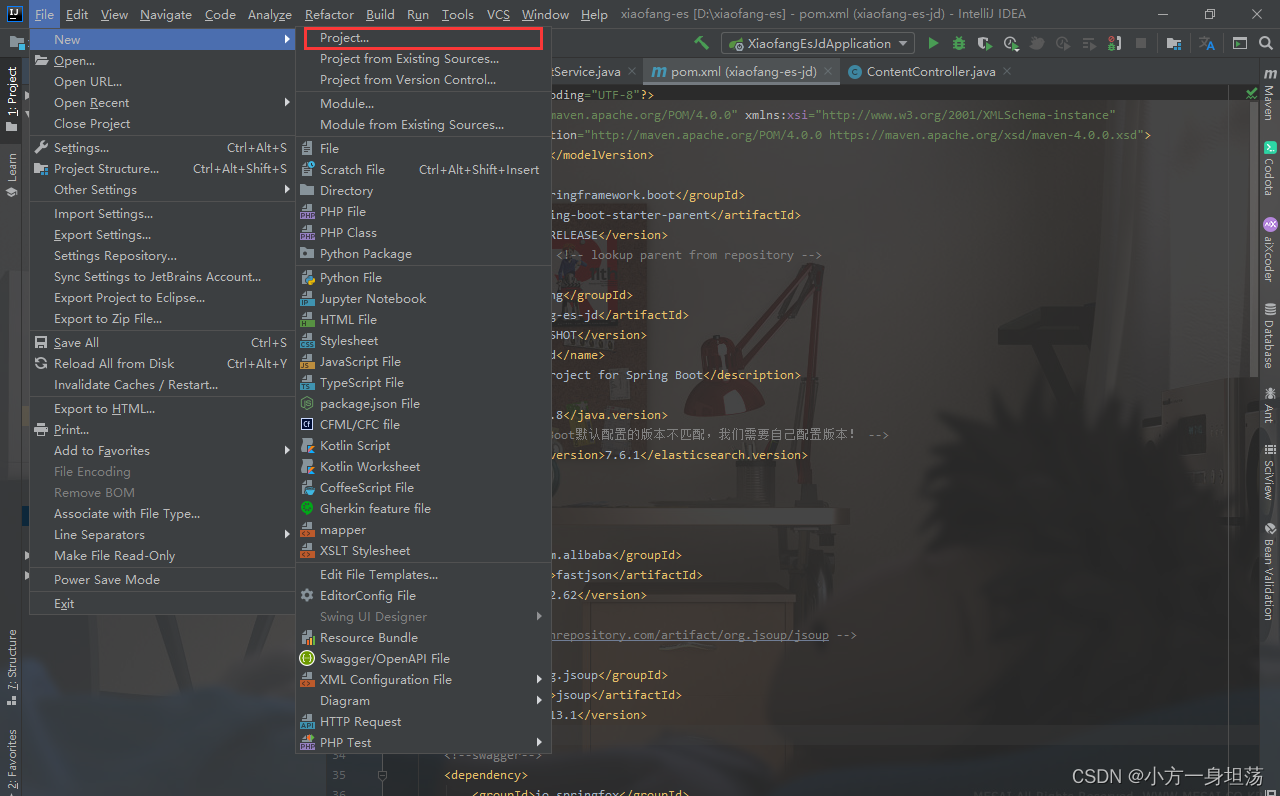Expand the Diagram submenu
Viewport: 1280px width, 796px height.
click(x=423, y=700)
